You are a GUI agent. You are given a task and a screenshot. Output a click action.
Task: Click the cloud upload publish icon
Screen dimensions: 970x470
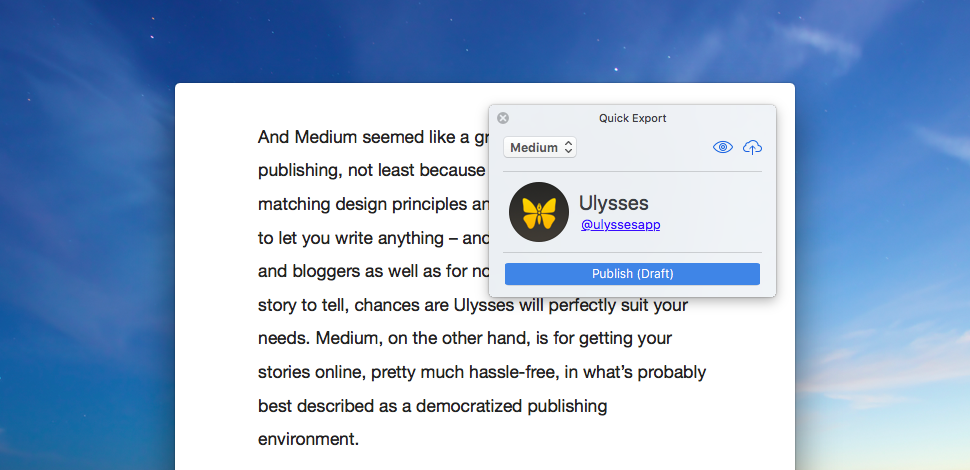pyautogui.click(x=752, y=147)
